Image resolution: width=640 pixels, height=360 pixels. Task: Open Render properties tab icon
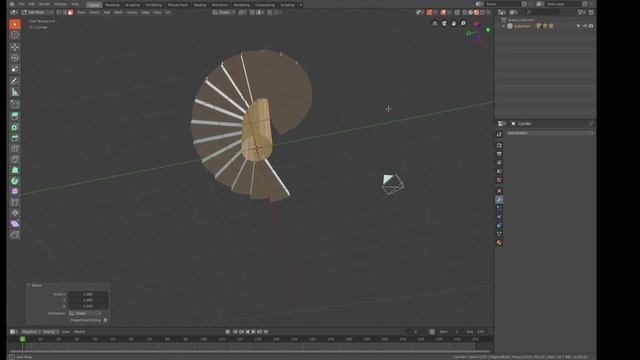tap(499, 145)
